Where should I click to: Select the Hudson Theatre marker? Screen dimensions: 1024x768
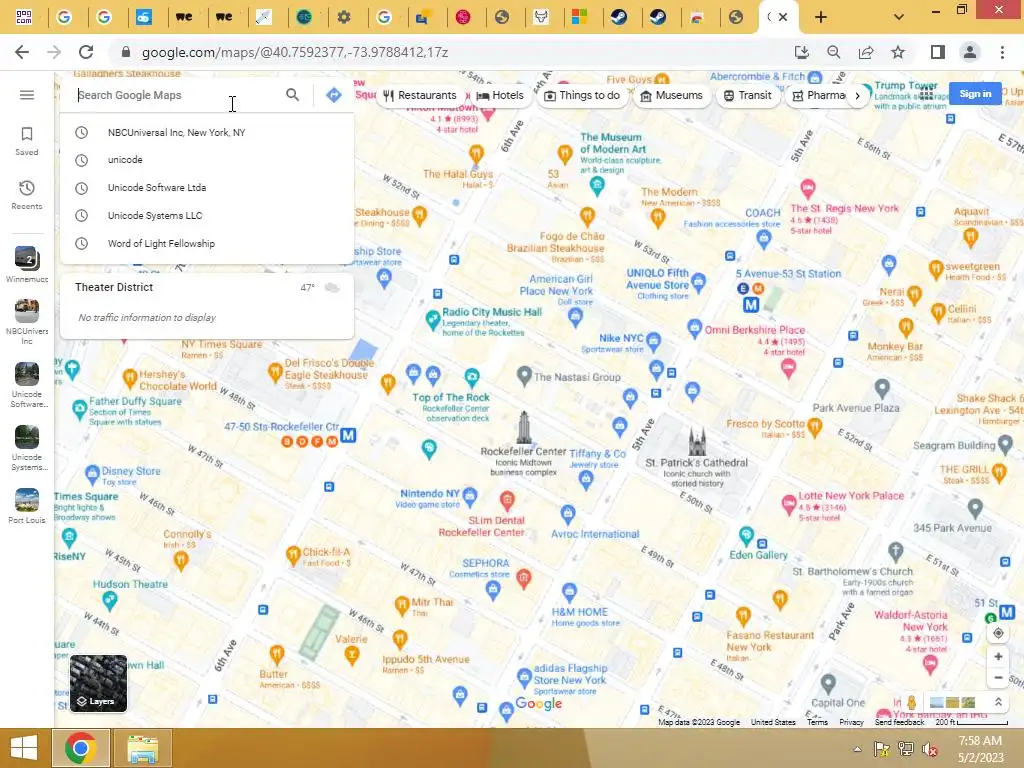tap(110, 600)
